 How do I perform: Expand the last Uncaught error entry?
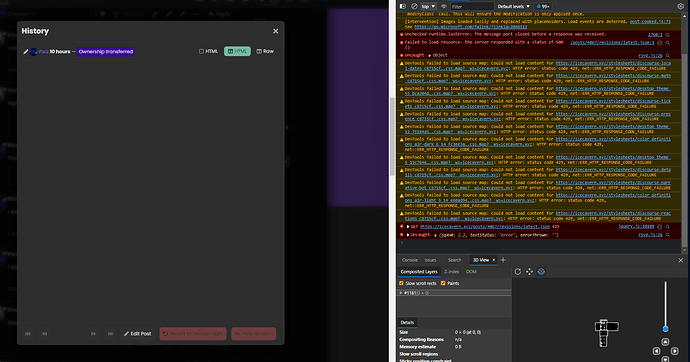(408, 235)
